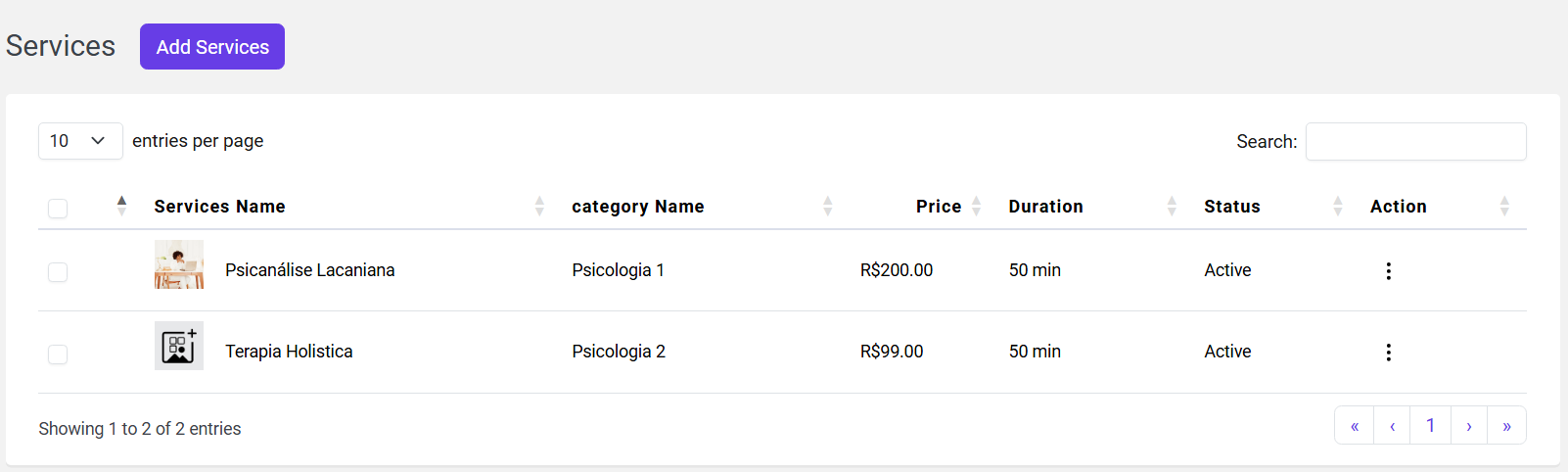Go to first page with double-left arrow
The height and width of the screenshot is (472, 1568).
click(1355, 426)
